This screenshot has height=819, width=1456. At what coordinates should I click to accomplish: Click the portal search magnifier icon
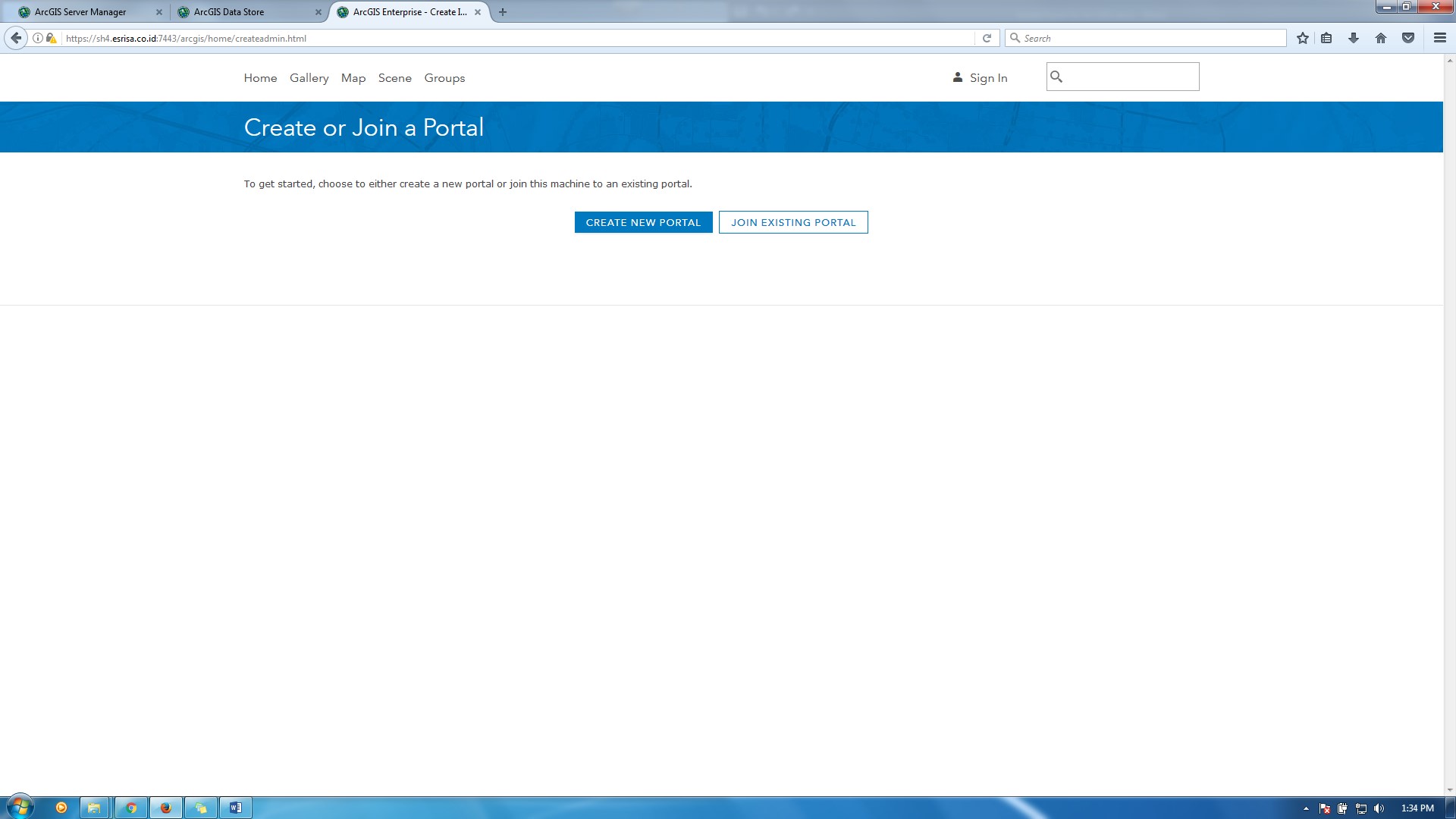click(1056, 77)
